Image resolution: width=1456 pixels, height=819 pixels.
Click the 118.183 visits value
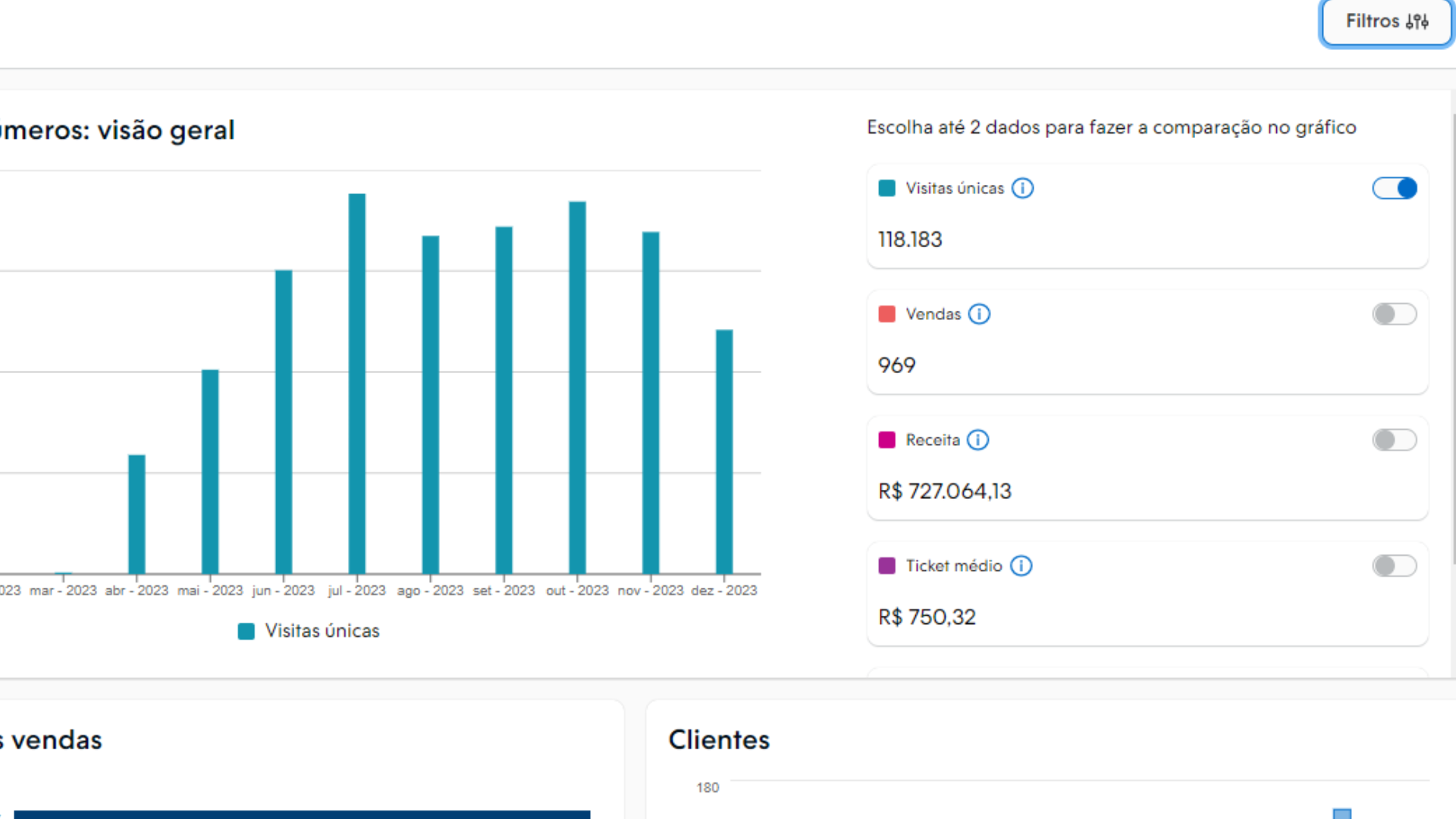[x=910, y=240]
